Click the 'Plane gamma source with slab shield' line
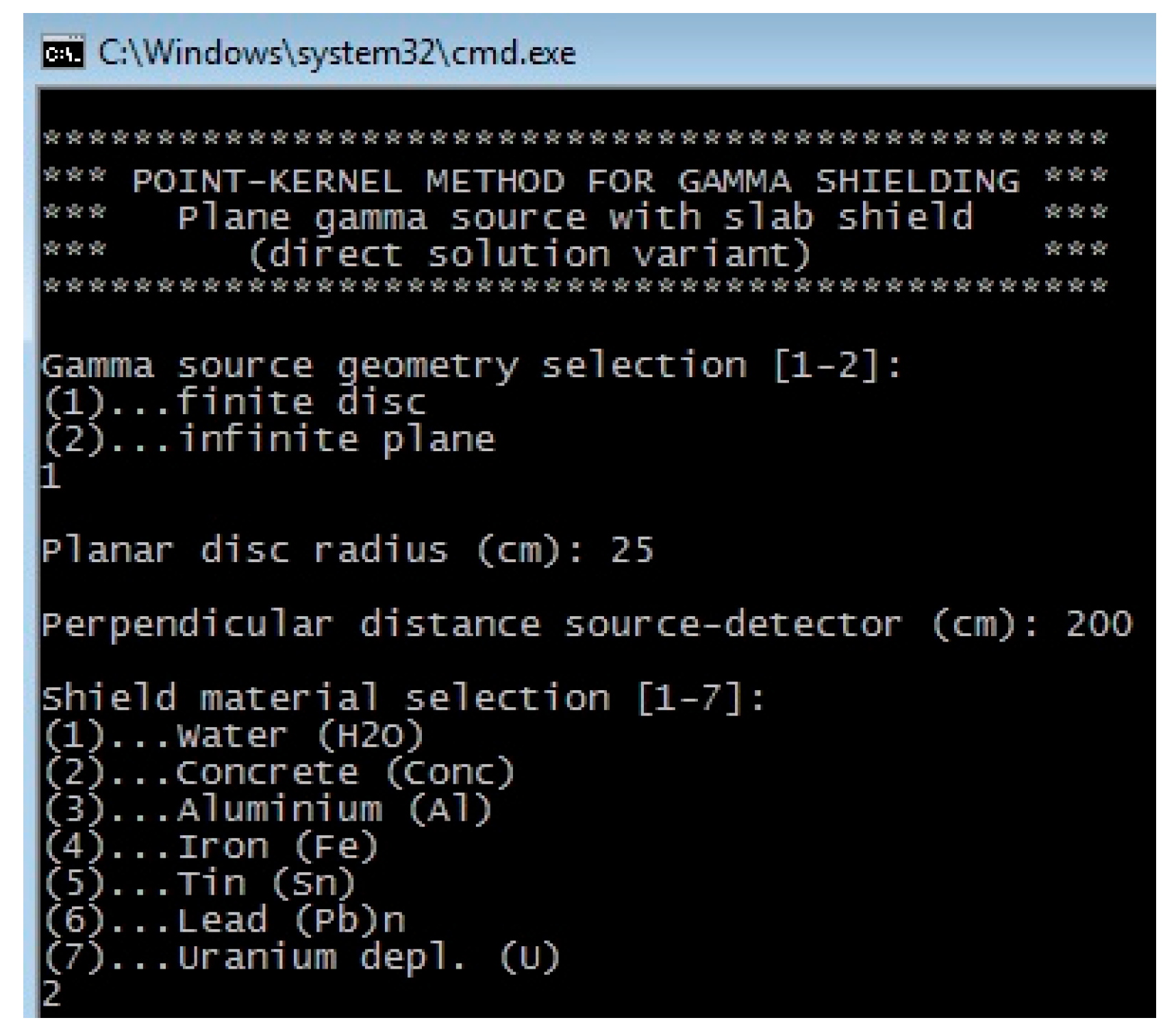 pos(575,218)
